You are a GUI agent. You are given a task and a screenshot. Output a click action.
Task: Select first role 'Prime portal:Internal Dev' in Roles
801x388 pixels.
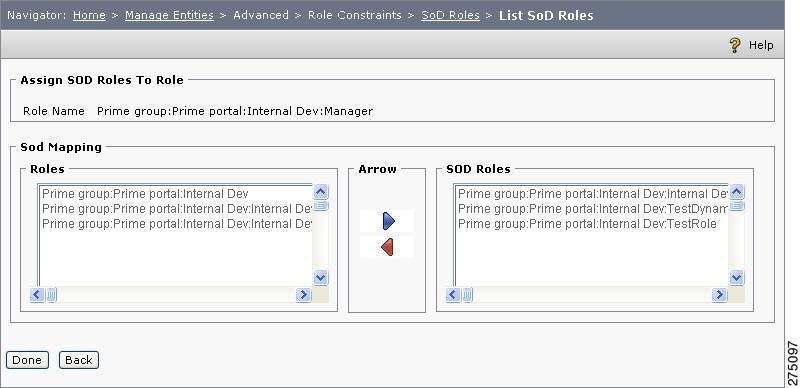[176, 194]
